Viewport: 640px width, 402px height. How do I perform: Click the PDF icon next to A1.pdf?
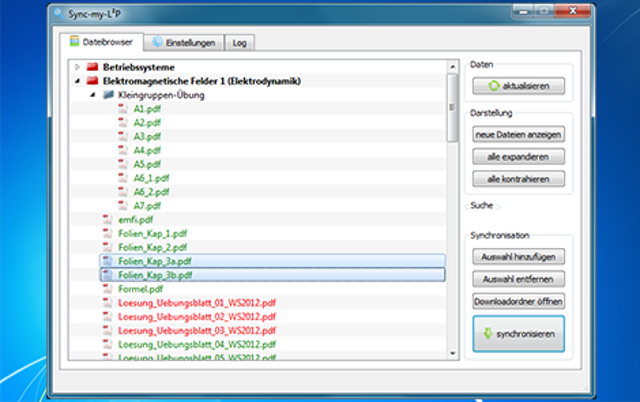coord(123,109)
